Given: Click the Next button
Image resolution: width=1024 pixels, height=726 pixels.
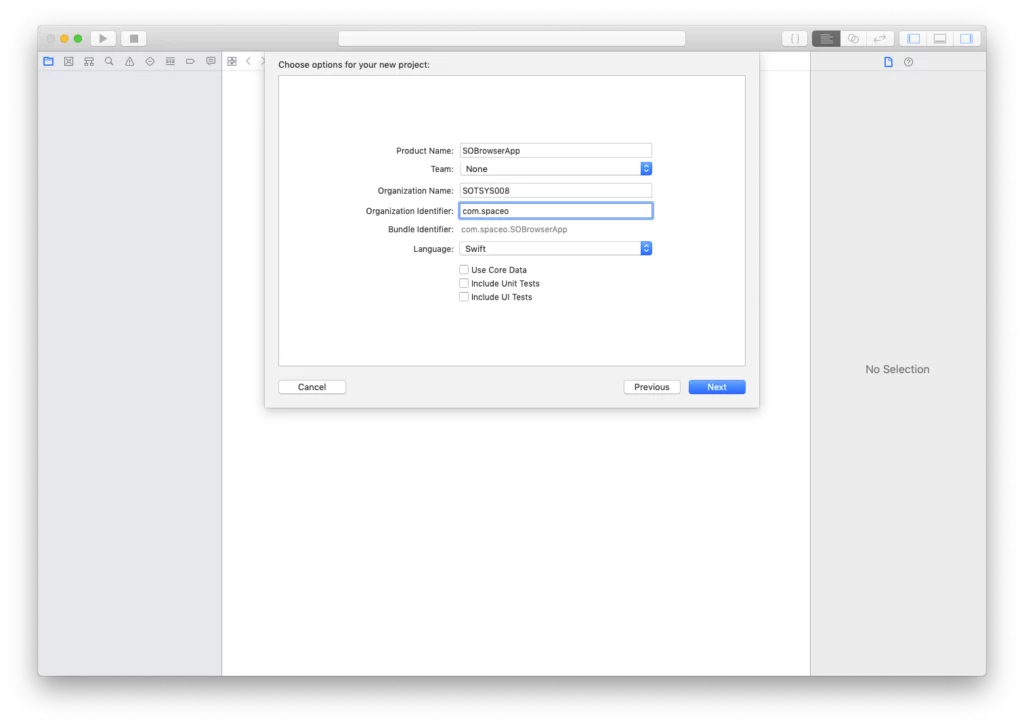Looking at the screenshot, I should click(716, 387).
